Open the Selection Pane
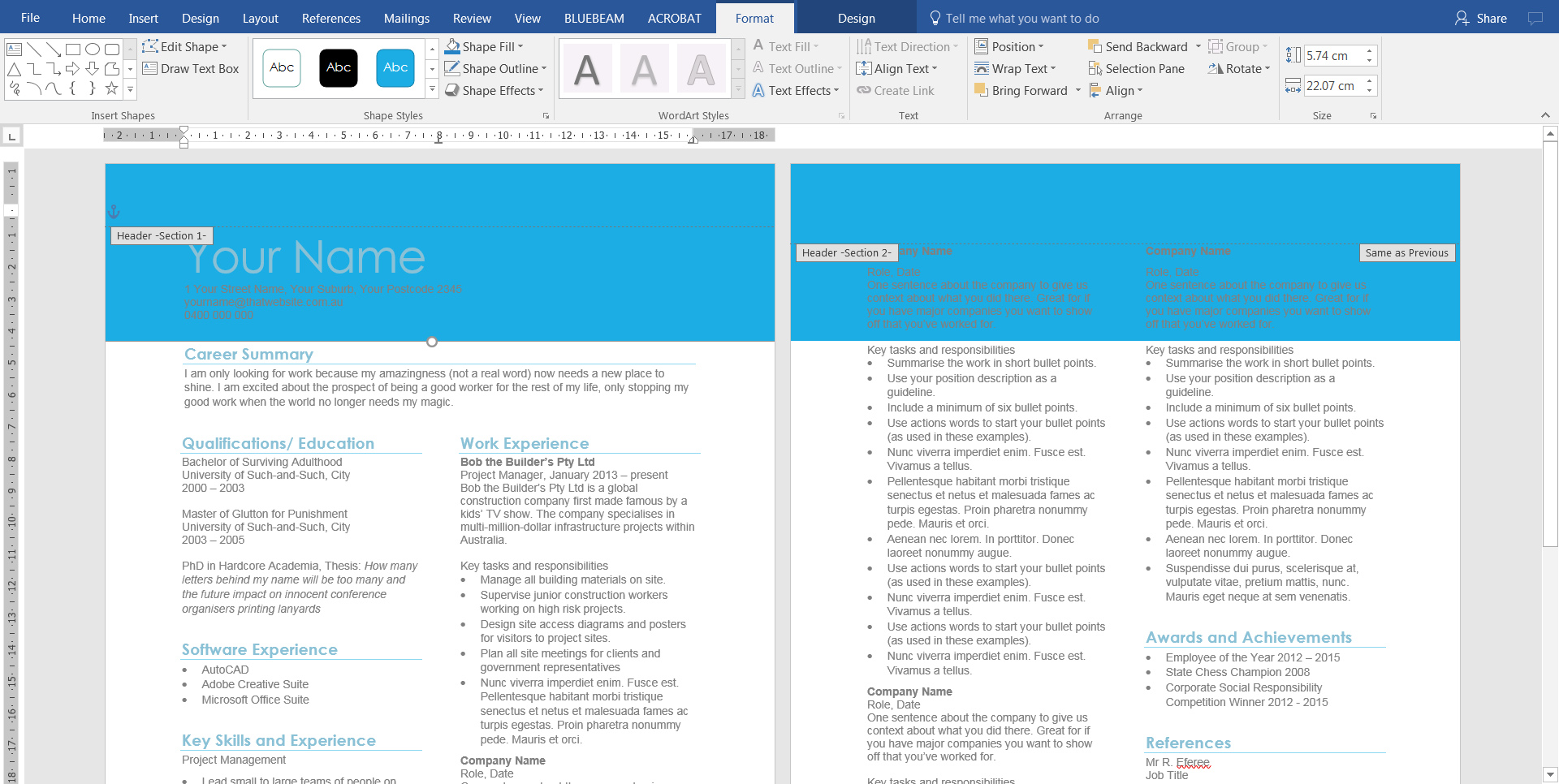The image size is (1559, 784). coord(1136,69)
